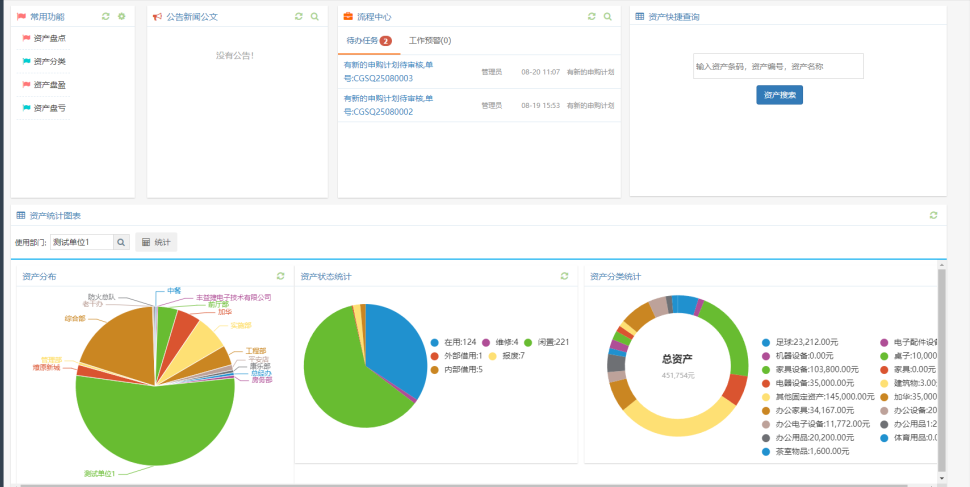Viewport: 970px width, 487px height.
Task: Focus the asset barcode search field
Action: click(x=778, y=66)
